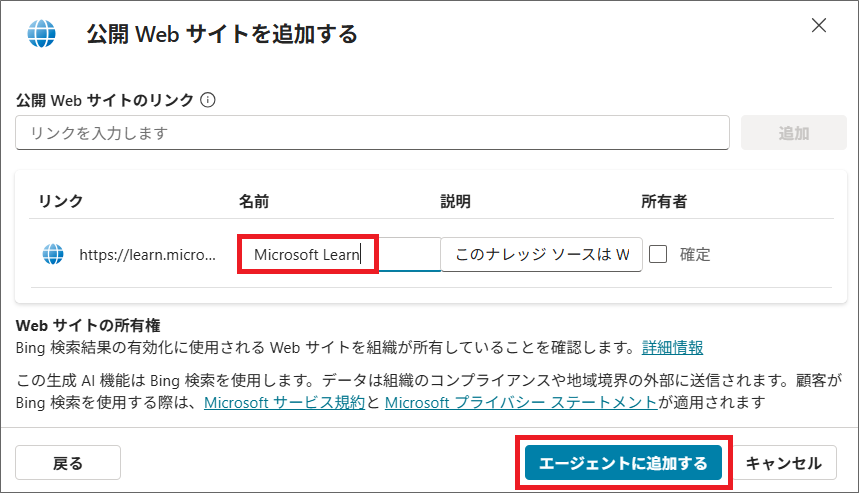Click the 説明 column header

tap(455, 201)
